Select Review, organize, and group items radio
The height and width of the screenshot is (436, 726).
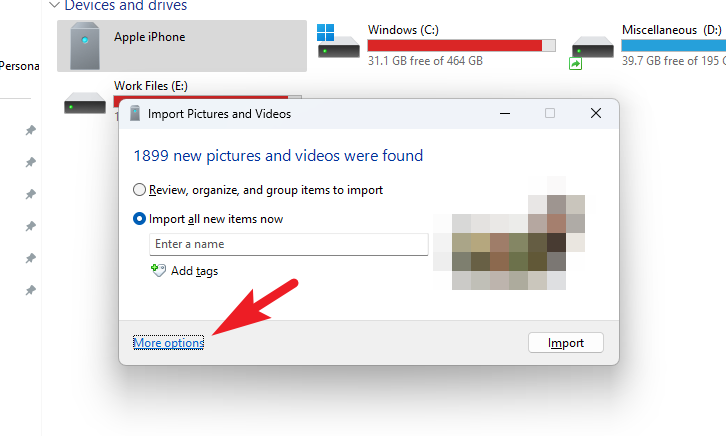click(139, 190)
